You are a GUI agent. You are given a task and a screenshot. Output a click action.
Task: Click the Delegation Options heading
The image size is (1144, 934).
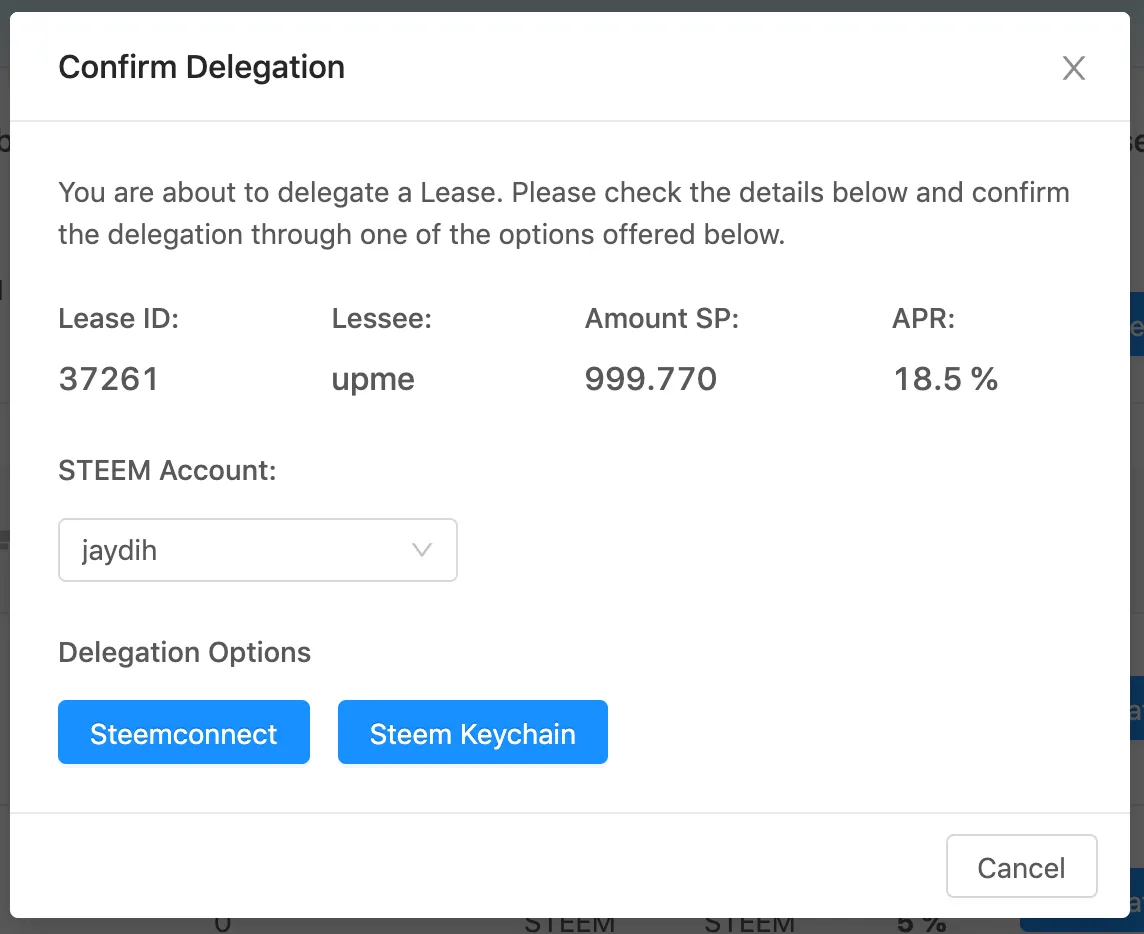coord(185,652)
